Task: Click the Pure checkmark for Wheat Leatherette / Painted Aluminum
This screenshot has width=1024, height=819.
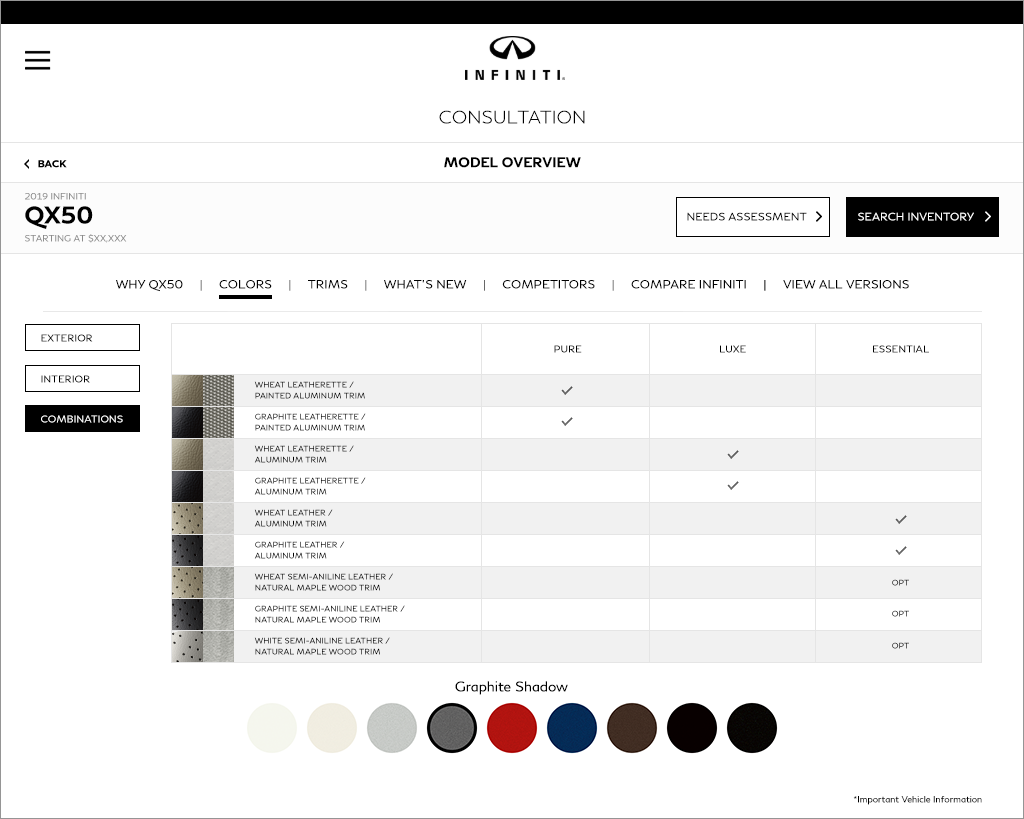Action: 567,391
